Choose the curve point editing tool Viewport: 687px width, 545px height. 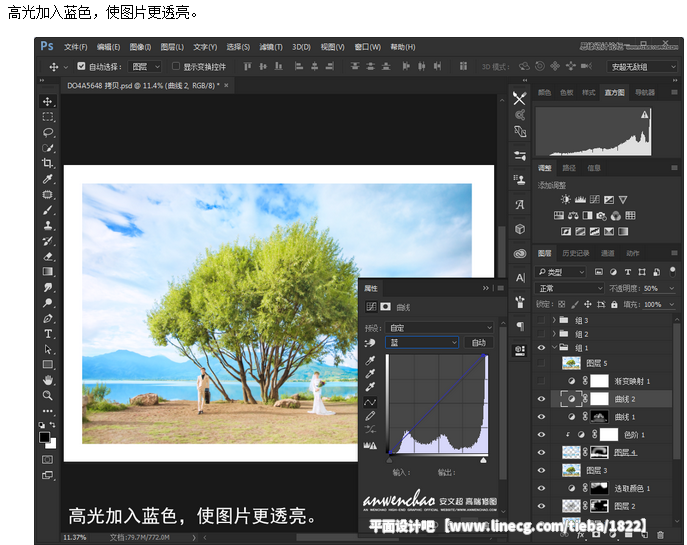tap(370, 402)
